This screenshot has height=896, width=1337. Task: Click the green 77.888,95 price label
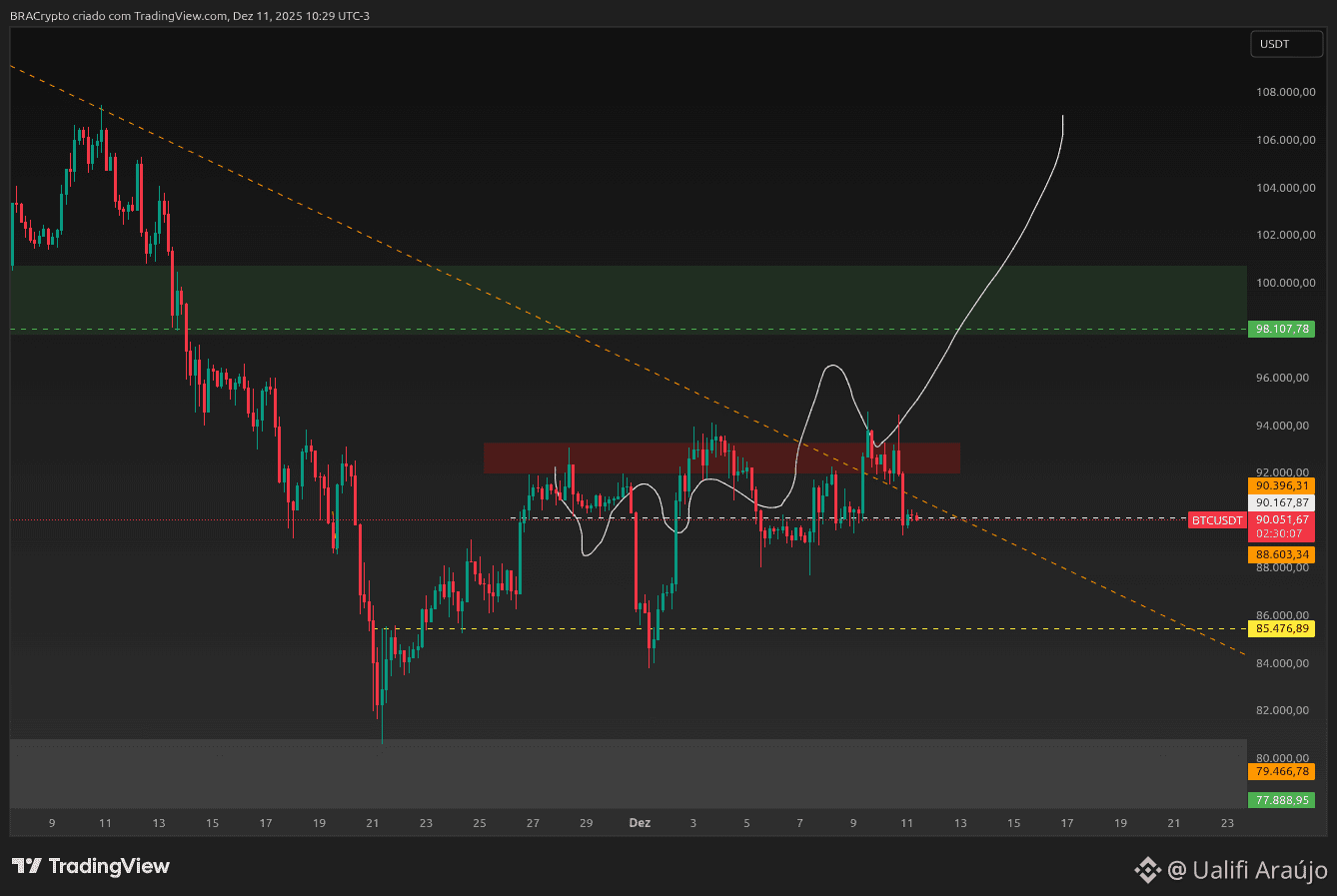click(x=1282, y=800)
